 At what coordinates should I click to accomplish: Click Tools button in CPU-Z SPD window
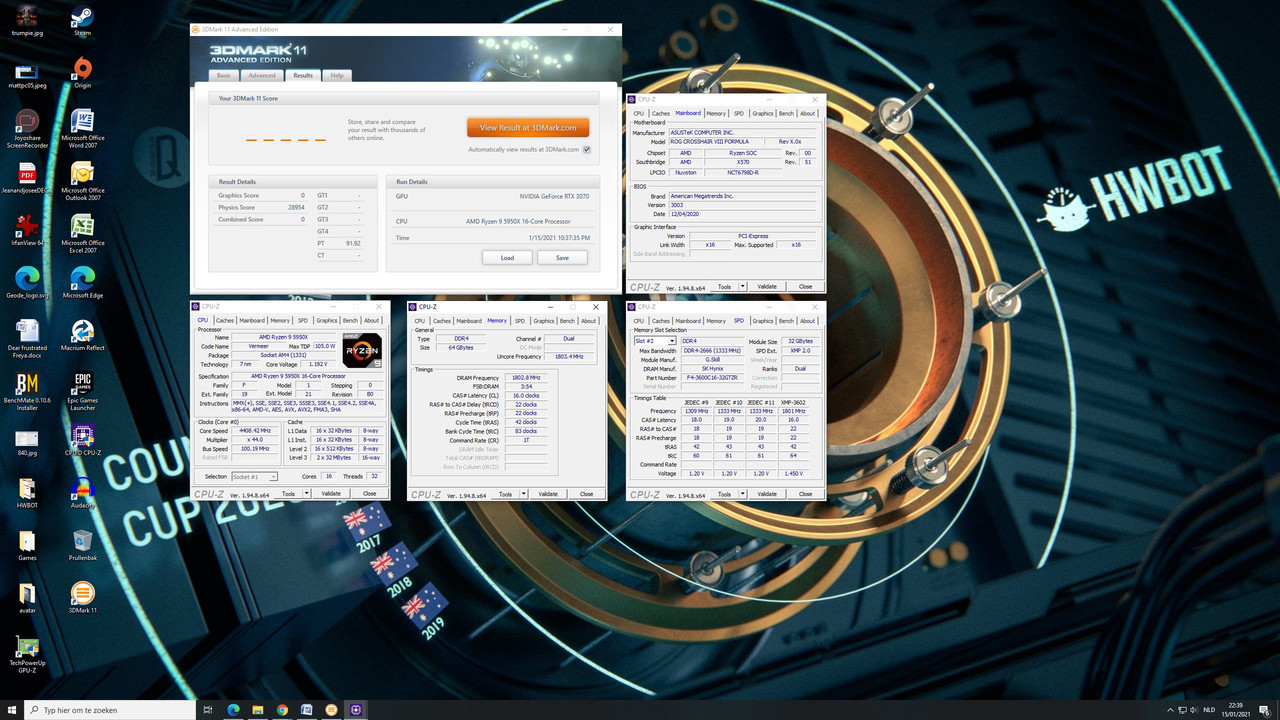[722, 494]
